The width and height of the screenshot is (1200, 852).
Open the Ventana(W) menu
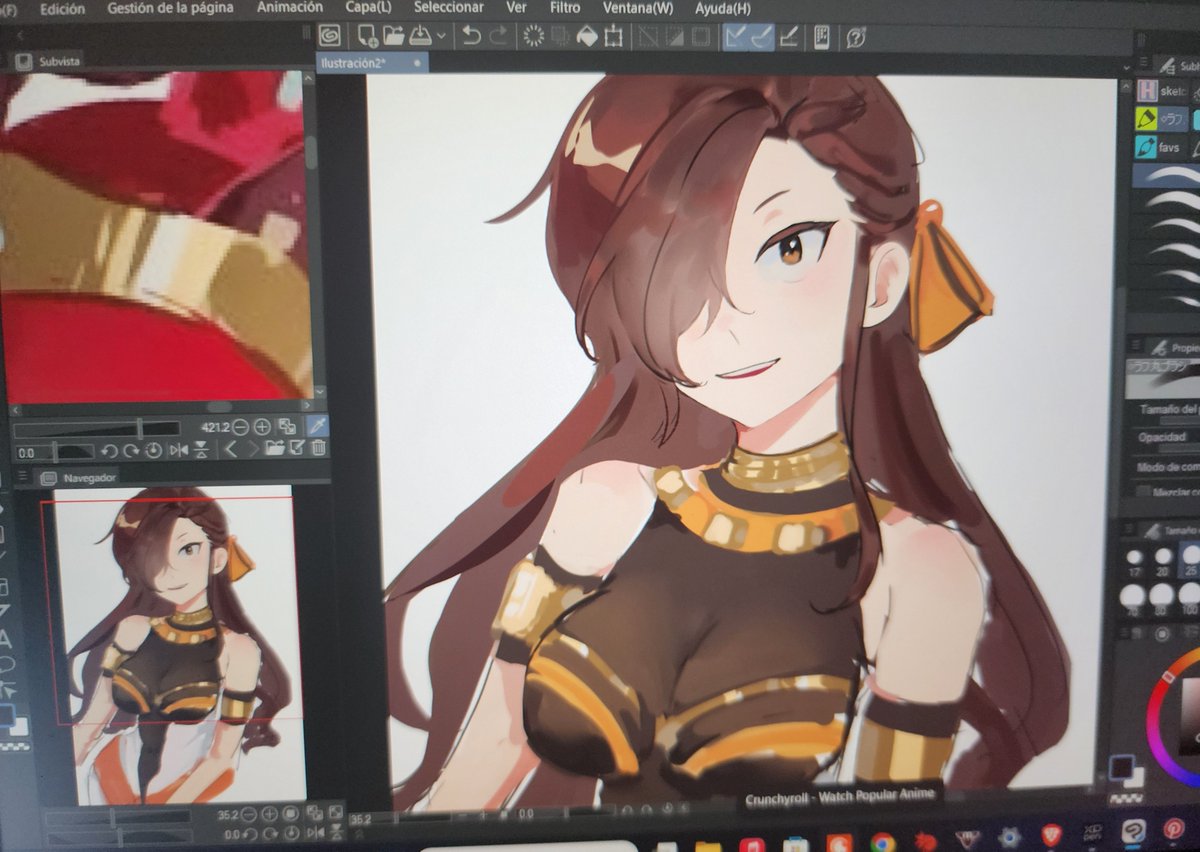coord(638,8)
